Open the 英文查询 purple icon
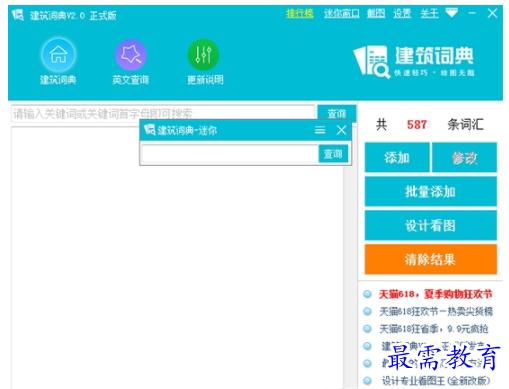Screen dimensions: 509x389 pyautogui.click(x=131, y=54)
